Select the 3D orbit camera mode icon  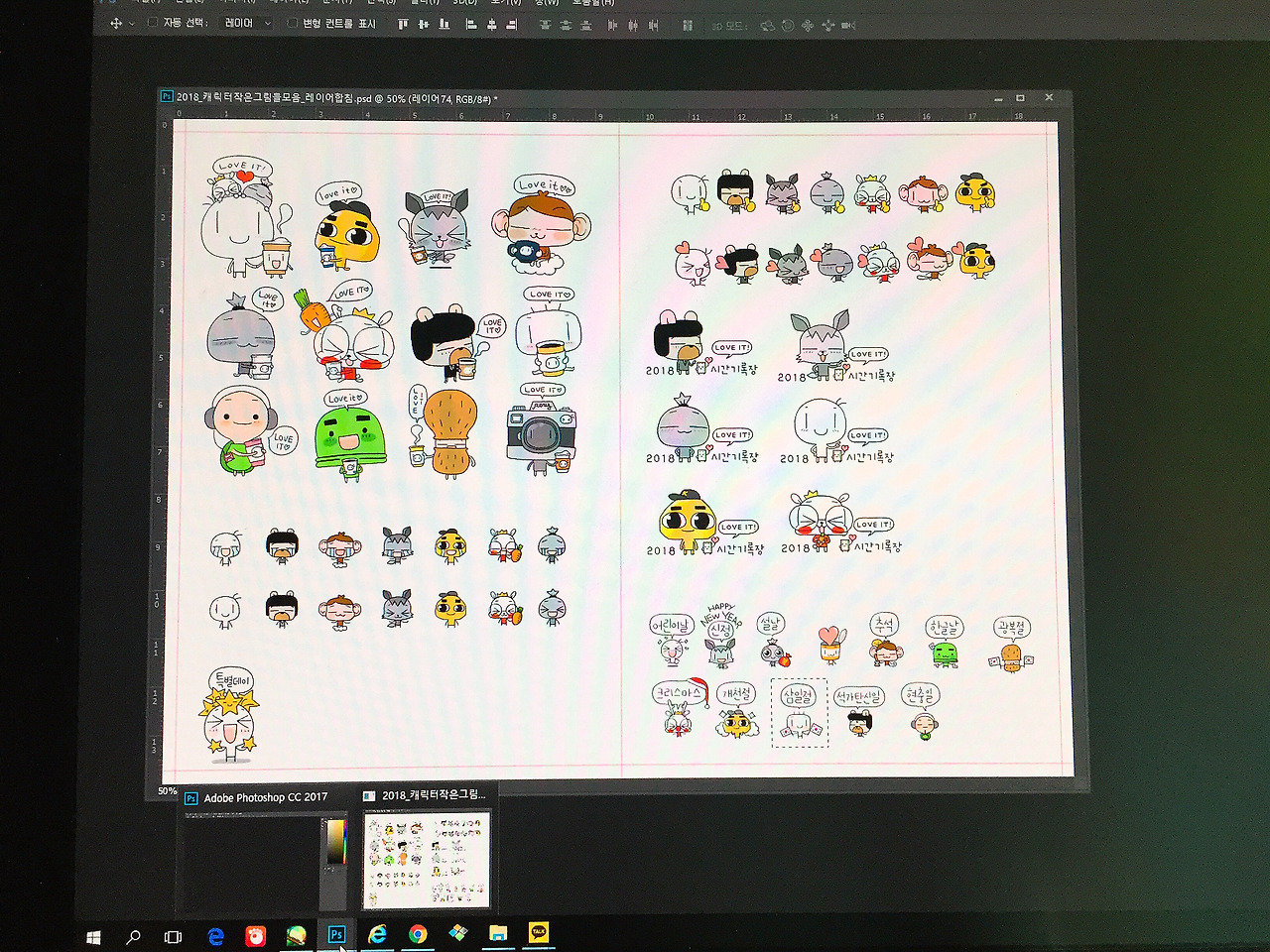click(766, 27)
